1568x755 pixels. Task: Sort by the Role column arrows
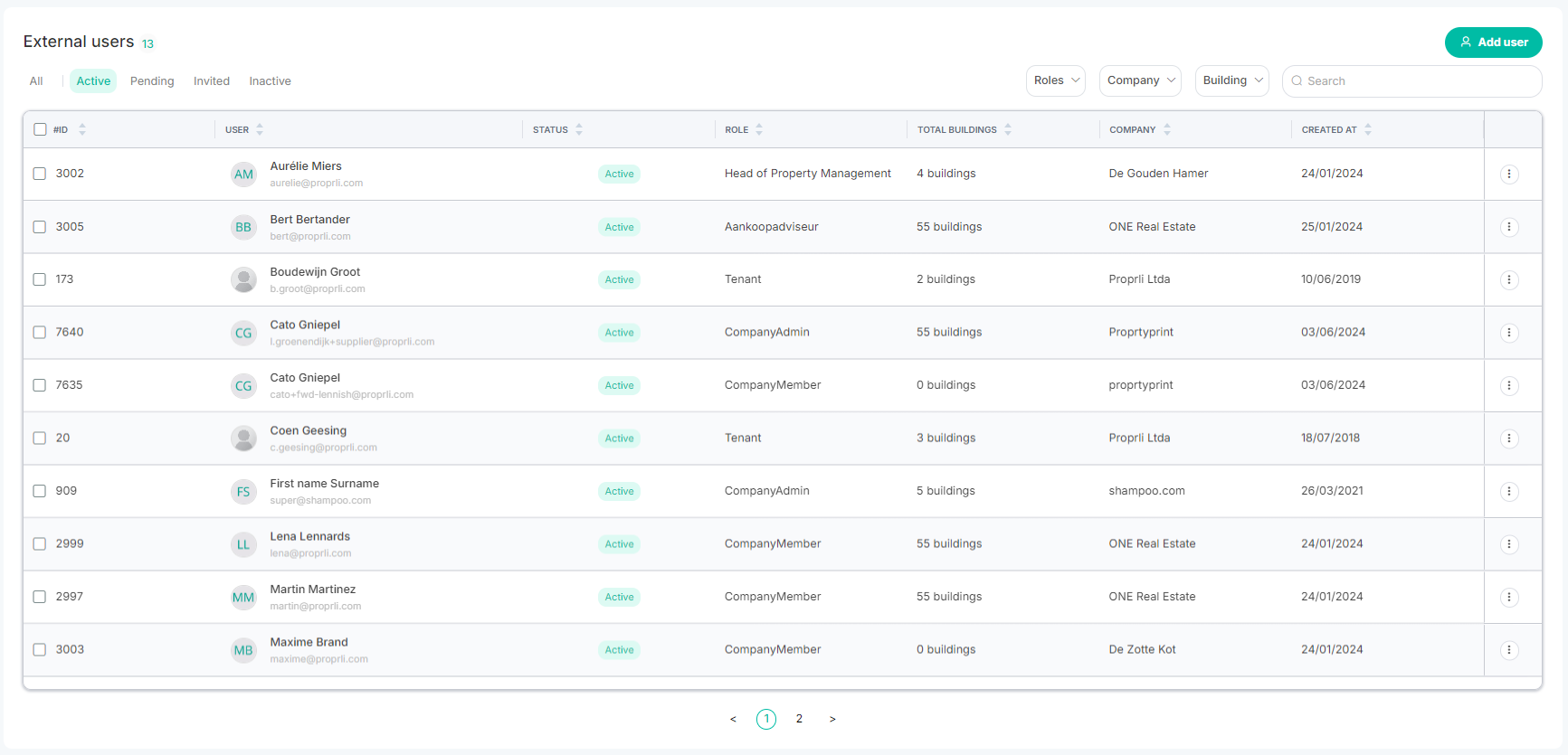[759, 129]
